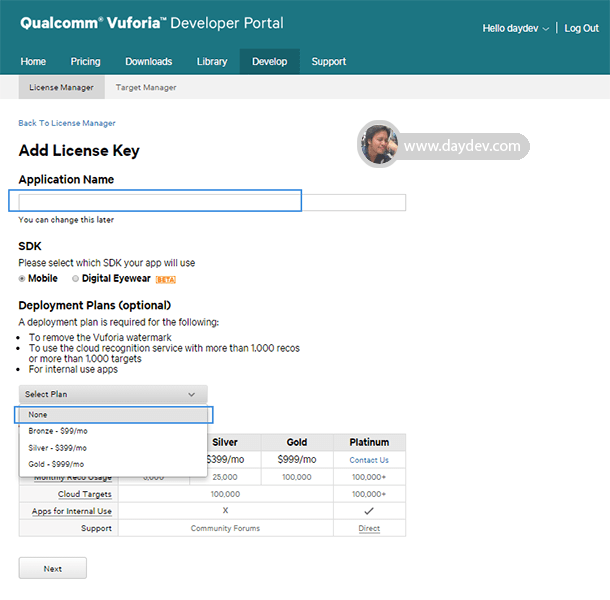Expand the Hello daydev account menu

click(x=516, y=28)
